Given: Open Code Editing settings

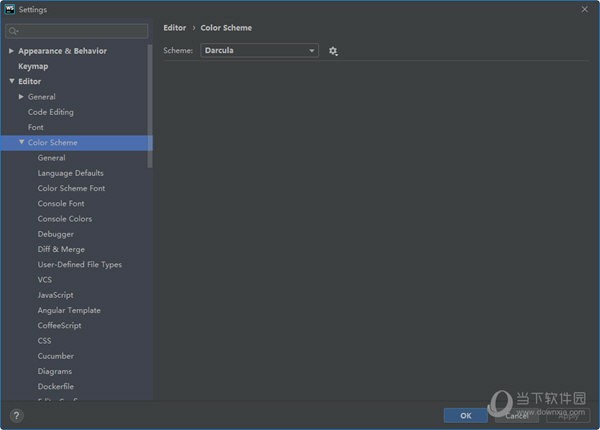Looking at the screenshot, I should click(x=51, y=112).
